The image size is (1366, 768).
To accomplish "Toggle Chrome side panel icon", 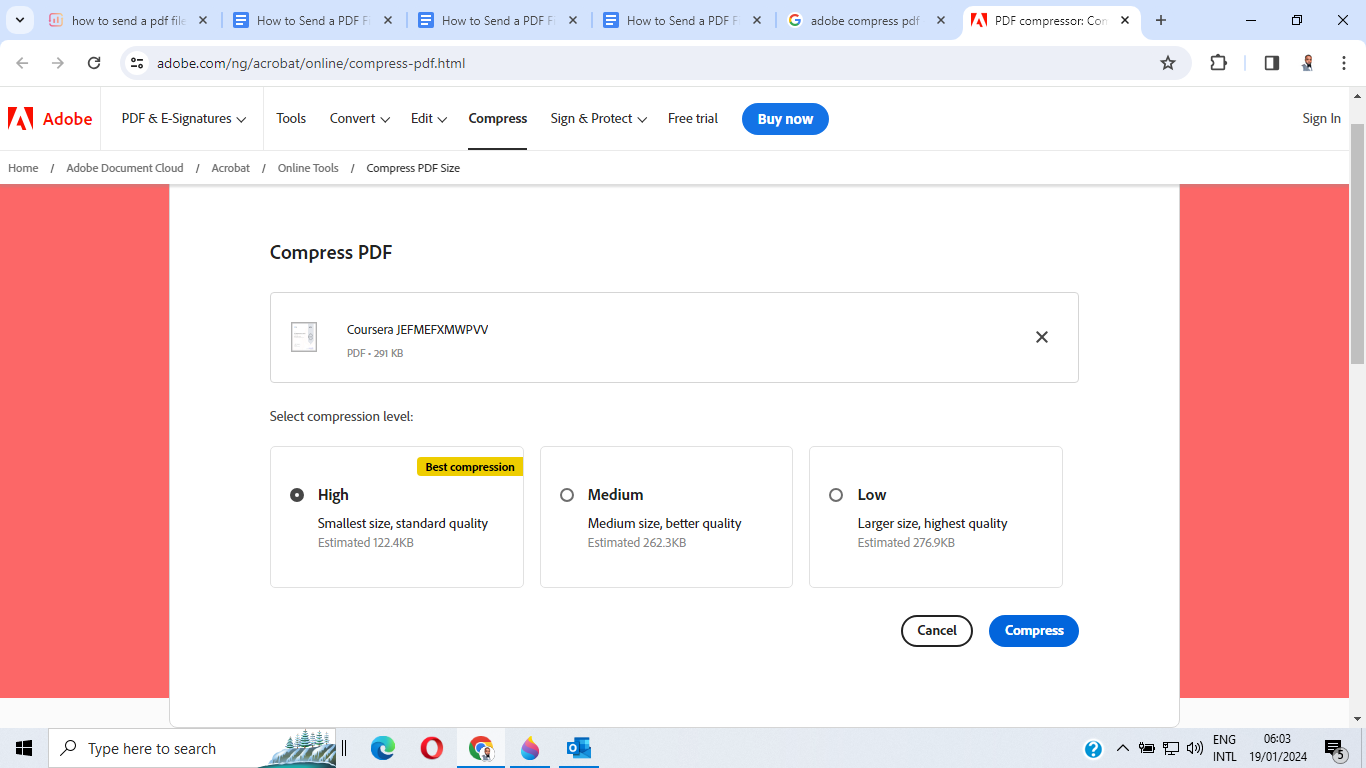I will pos(1272,63).
